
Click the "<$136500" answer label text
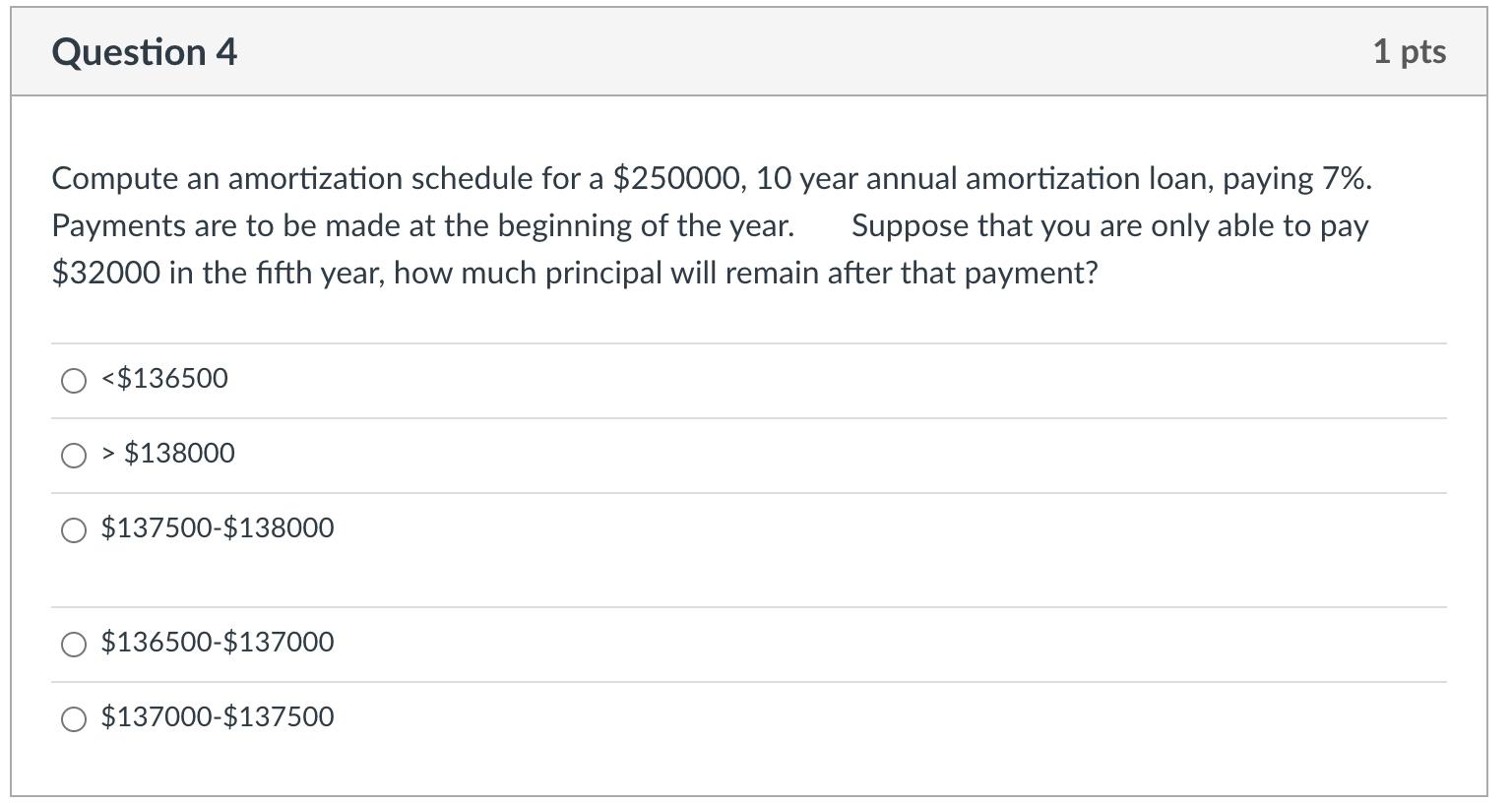(x=163, y=379)
